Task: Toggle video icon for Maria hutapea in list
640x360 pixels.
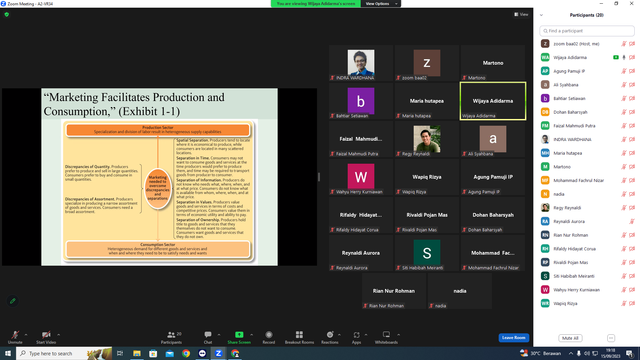Action: click(632, 153)
